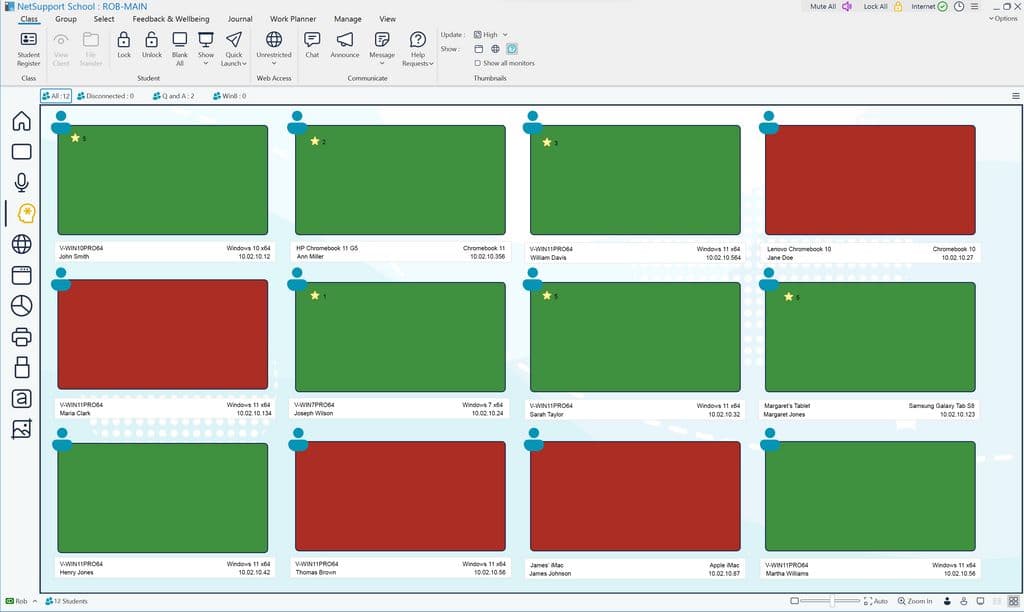The width and height of the screenshot is (1024, 612).
Task: Click the Unlock students icon
Action: point(151,44)
